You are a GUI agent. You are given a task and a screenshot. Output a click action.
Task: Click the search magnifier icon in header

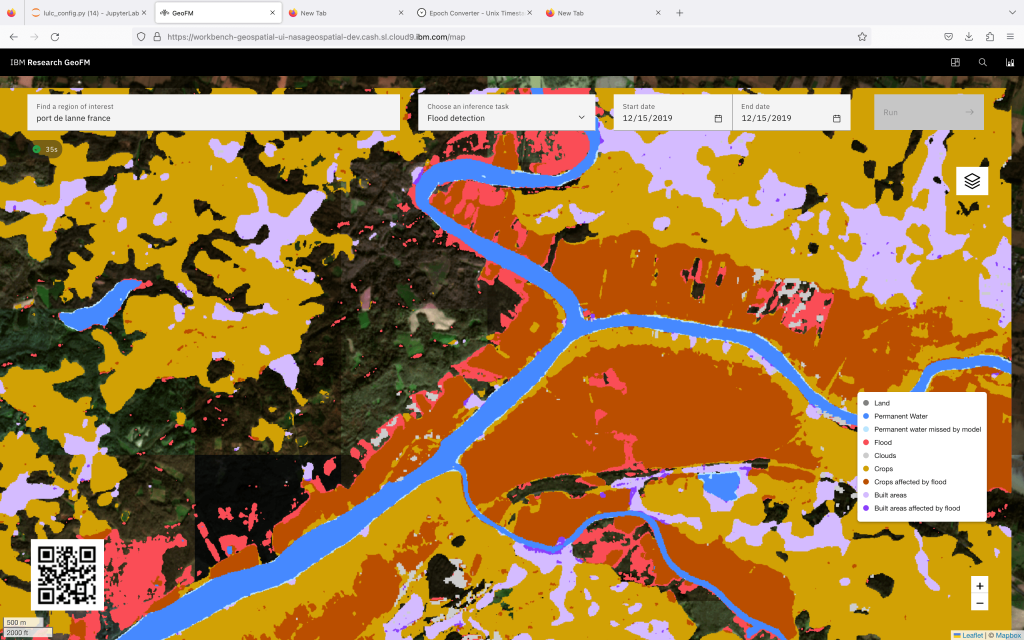click(x=982, y=63)
